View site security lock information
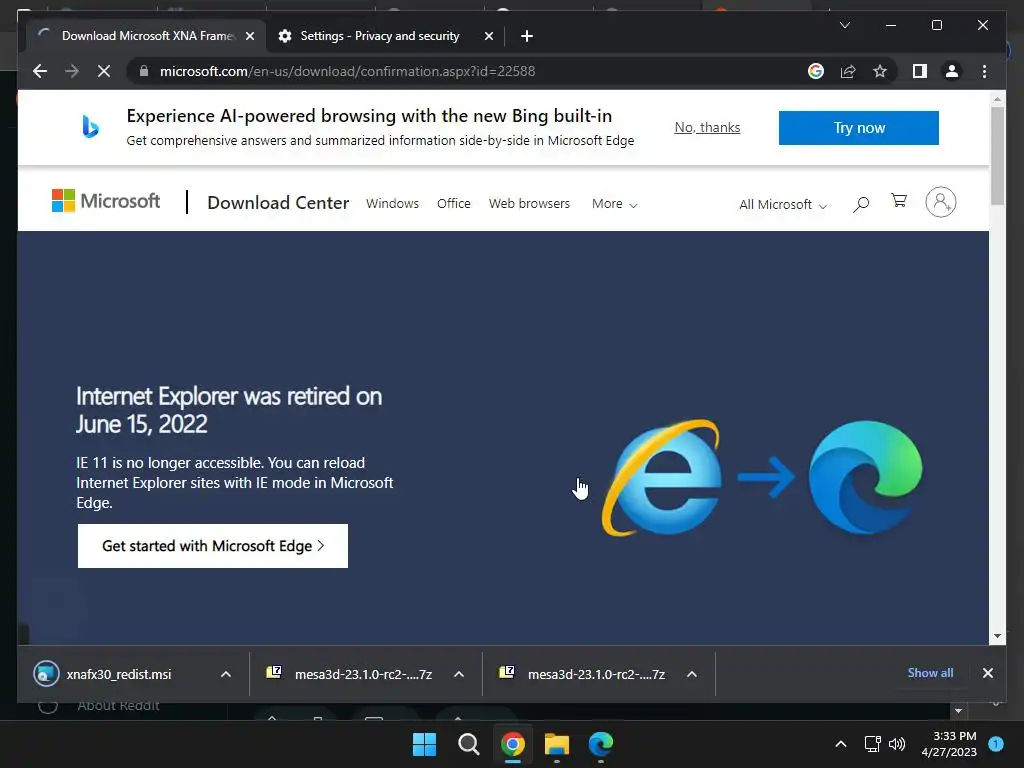Image resolution: width=1024 pixels, height=768 pixels. [x=144, y=71]
